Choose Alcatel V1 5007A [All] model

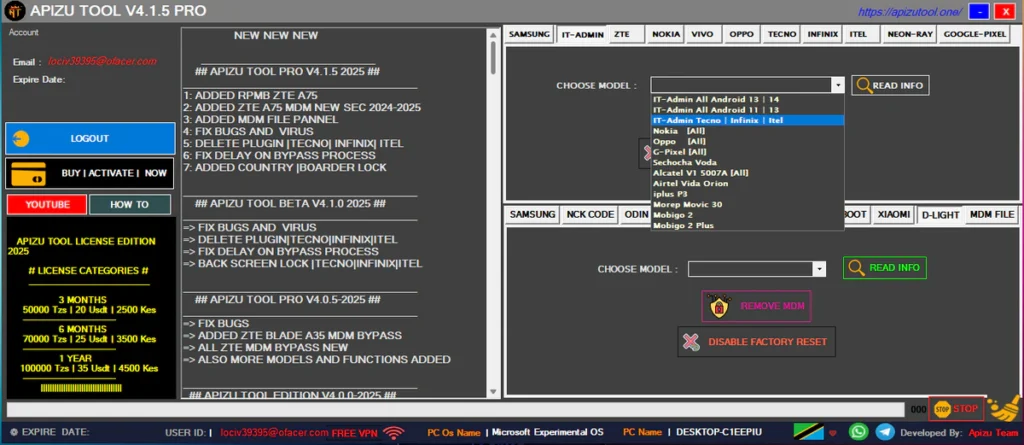(747, 173)
